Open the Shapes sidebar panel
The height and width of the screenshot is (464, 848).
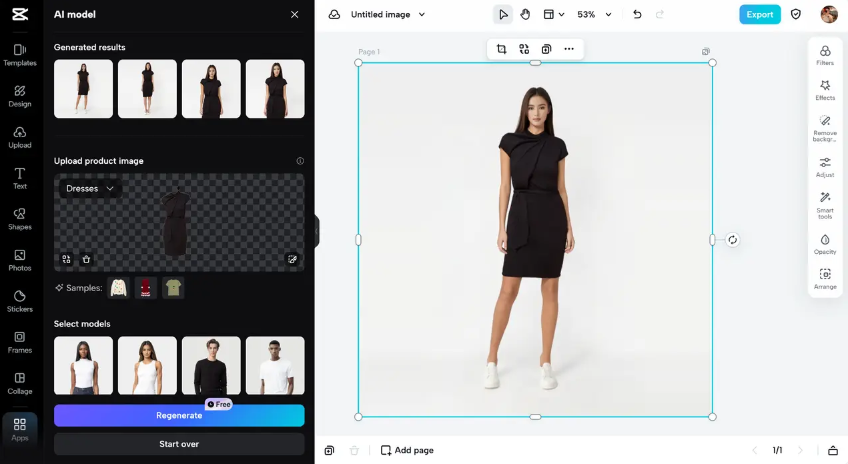(x=20, y=219)
